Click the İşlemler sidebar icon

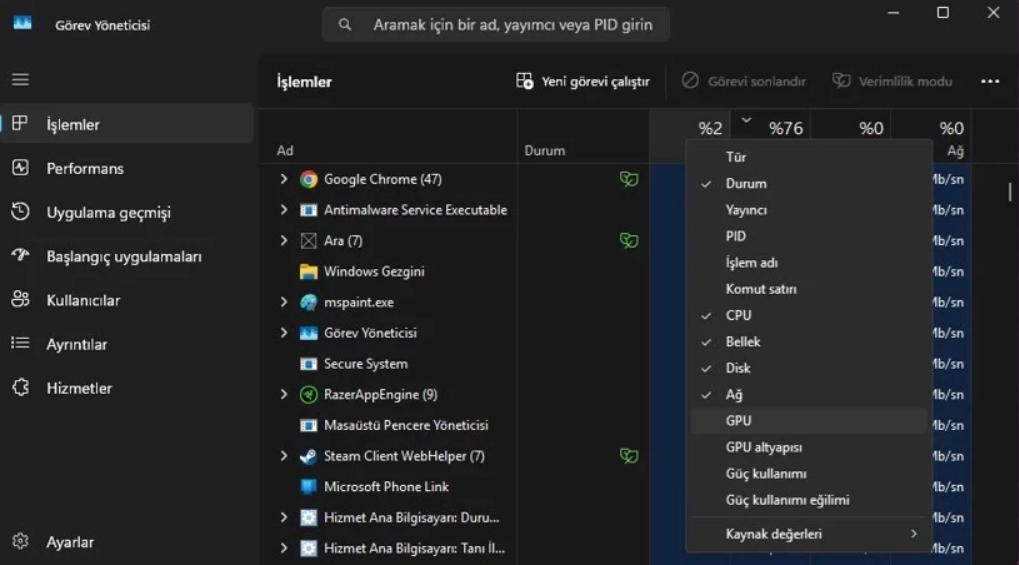(20, 124)
